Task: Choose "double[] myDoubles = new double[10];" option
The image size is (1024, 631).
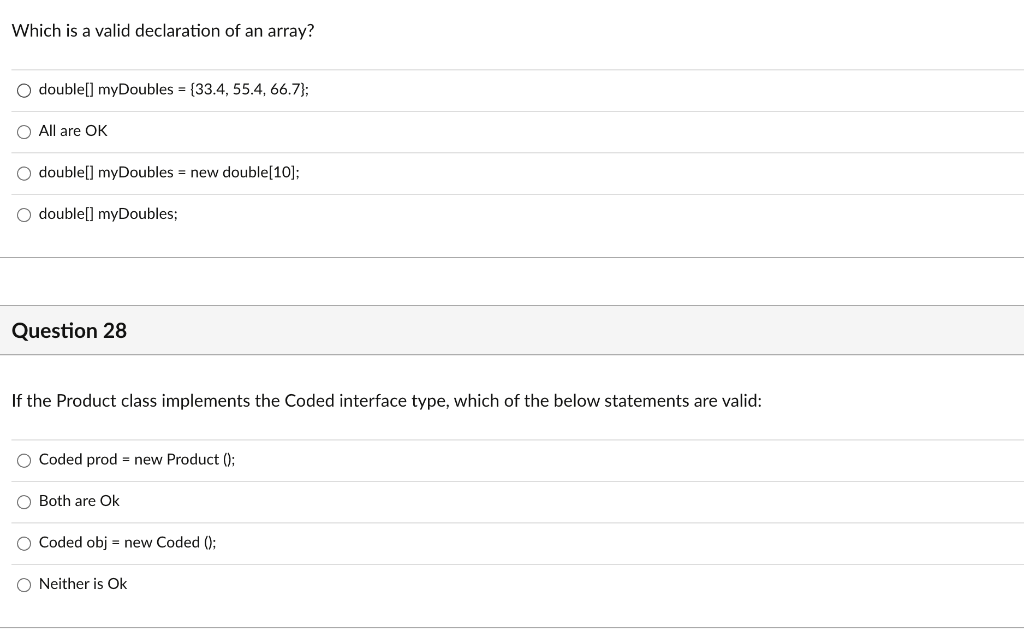Action: tap(23, 173)
